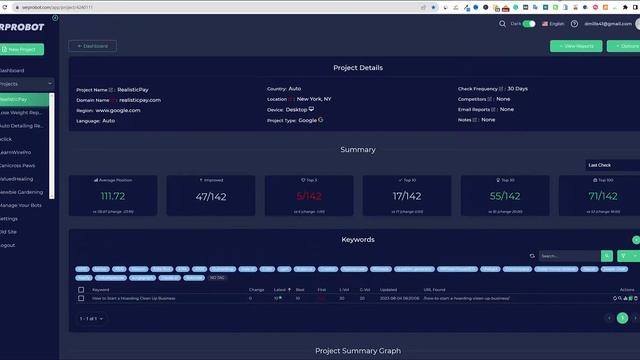Refresh the hoarding keyword row via action icon

[615, 298]
